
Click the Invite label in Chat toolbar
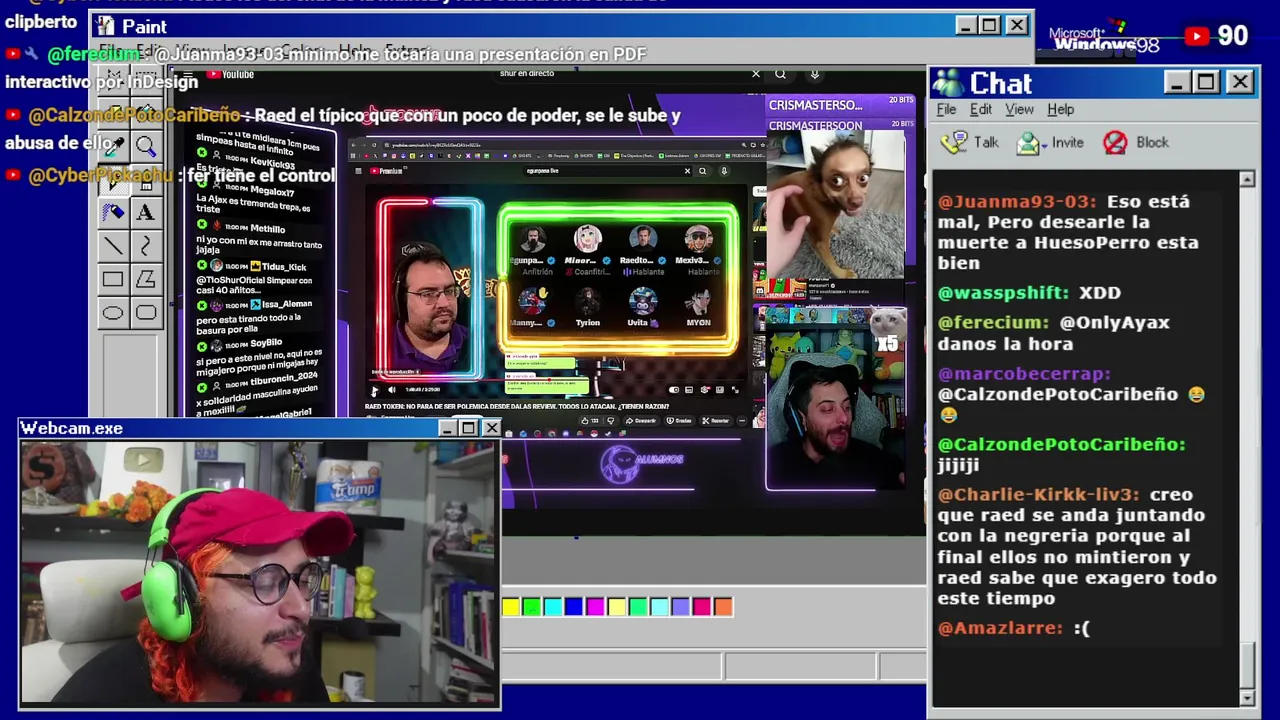coord(1067,143)
